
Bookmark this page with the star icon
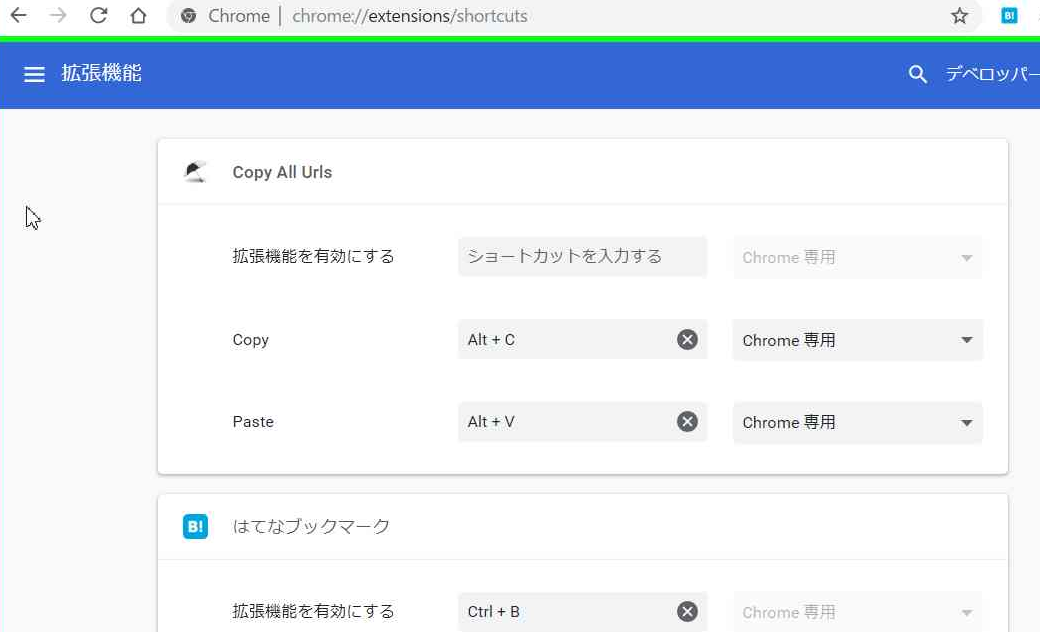click(x=960, y=15)
